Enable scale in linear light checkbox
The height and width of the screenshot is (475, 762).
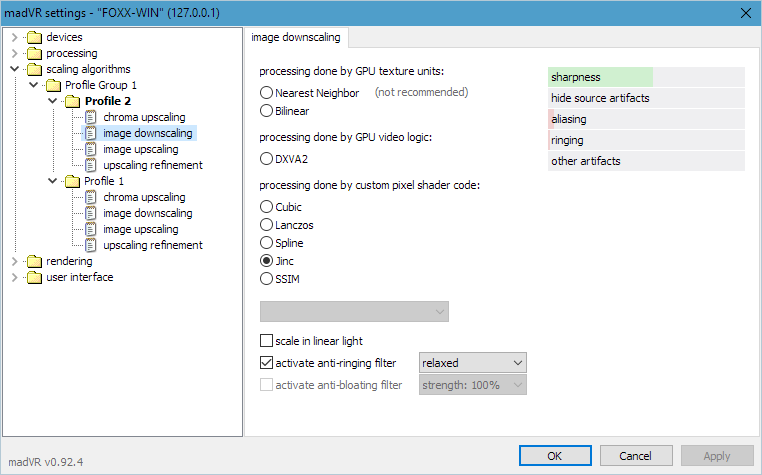(266, 341)
